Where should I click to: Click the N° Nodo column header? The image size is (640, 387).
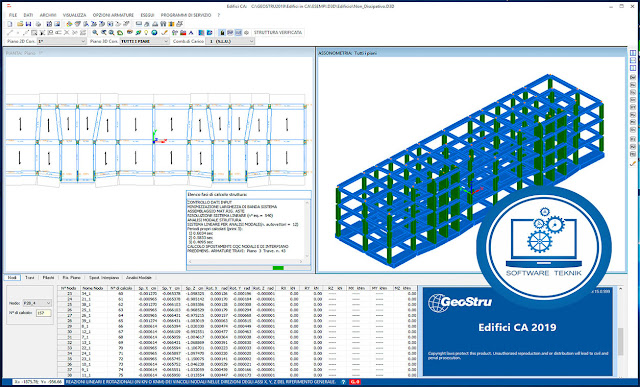[x=69, y=288]
